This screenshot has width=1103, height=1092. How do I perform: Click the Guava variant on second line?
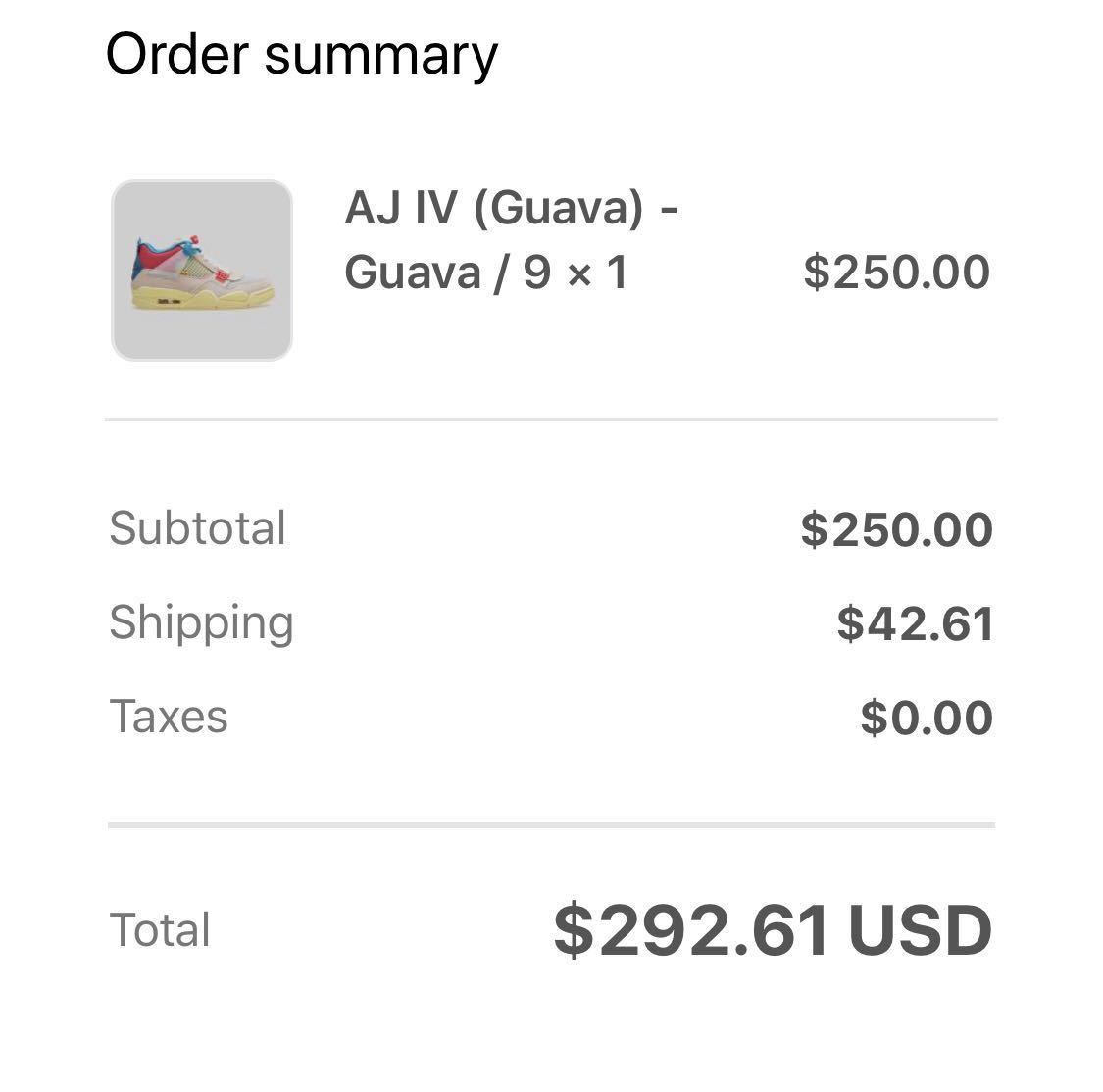click(x=412, y=273)
